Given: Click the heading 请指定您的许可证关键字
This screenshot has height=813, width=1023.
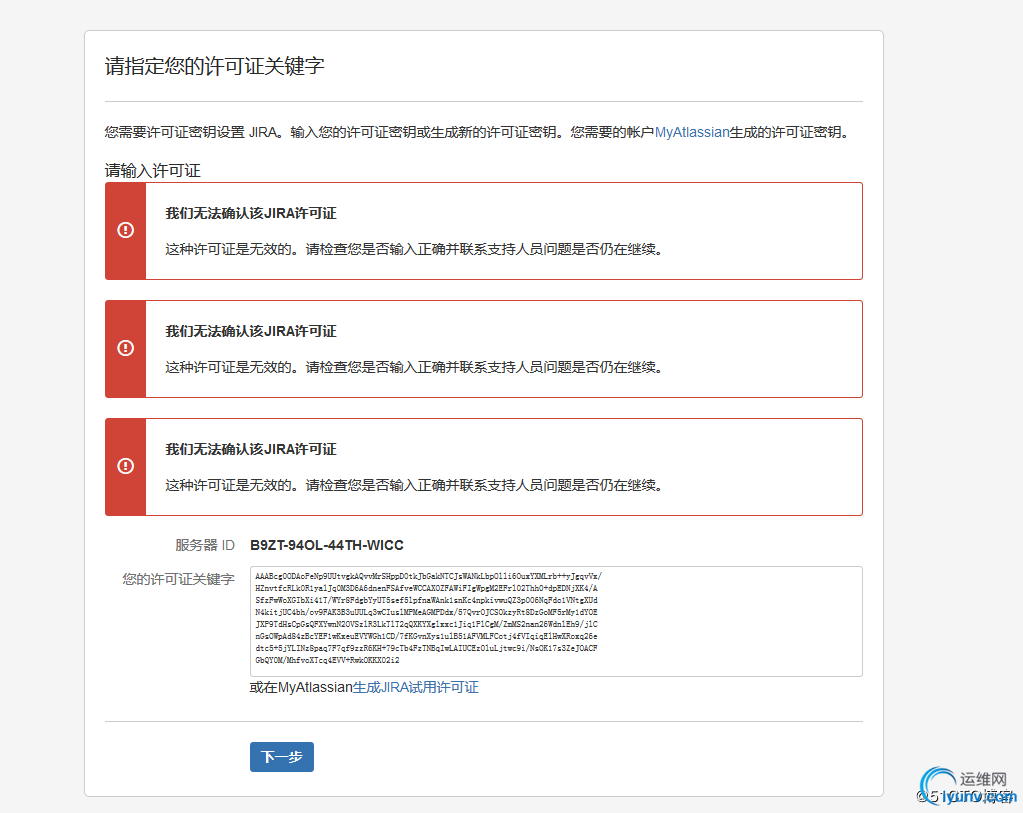Looking at the screenshot, I should click(x=215, y=66).
